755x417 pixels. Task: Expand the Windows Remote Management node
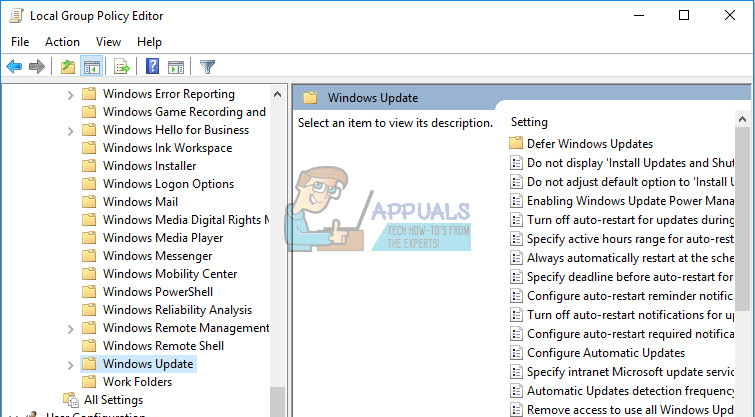point(70,329)
